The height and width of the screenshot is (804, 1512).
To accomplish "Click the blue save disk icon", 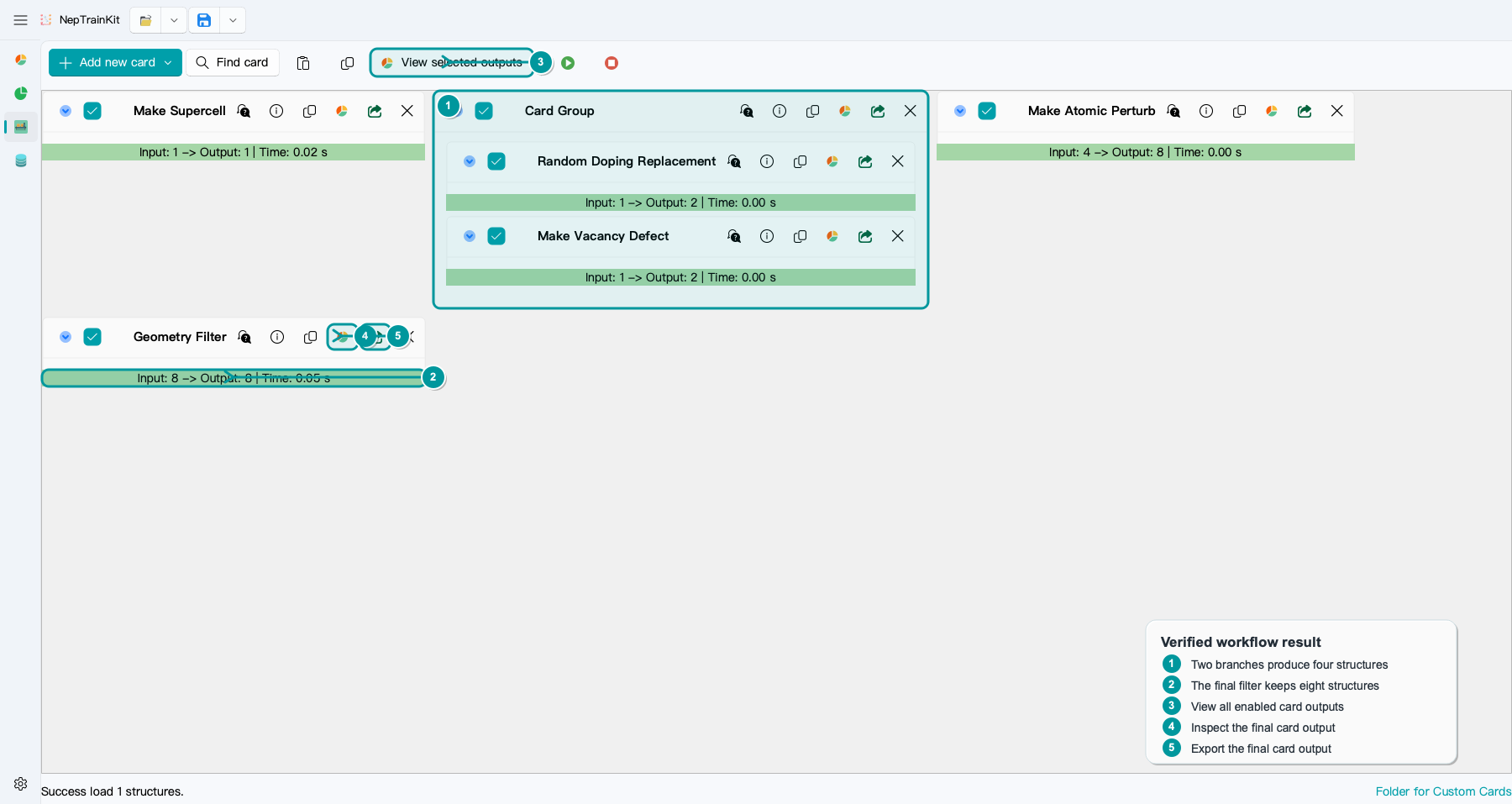I will tap(204, 20).
